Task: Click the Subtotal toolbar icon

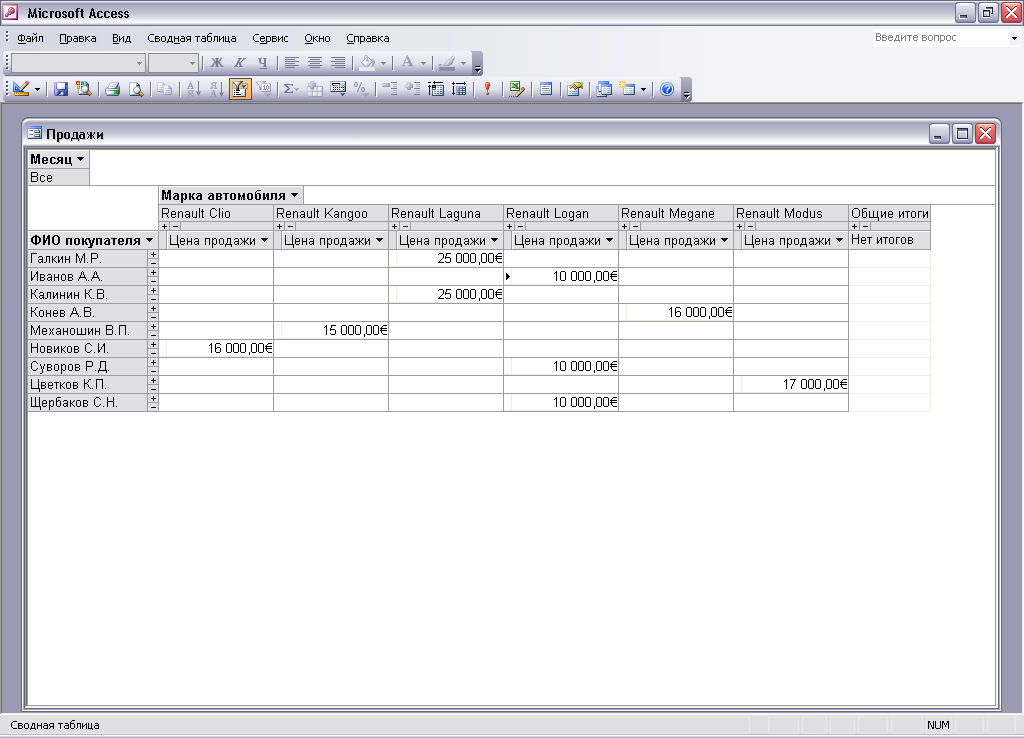Action: 315,89
